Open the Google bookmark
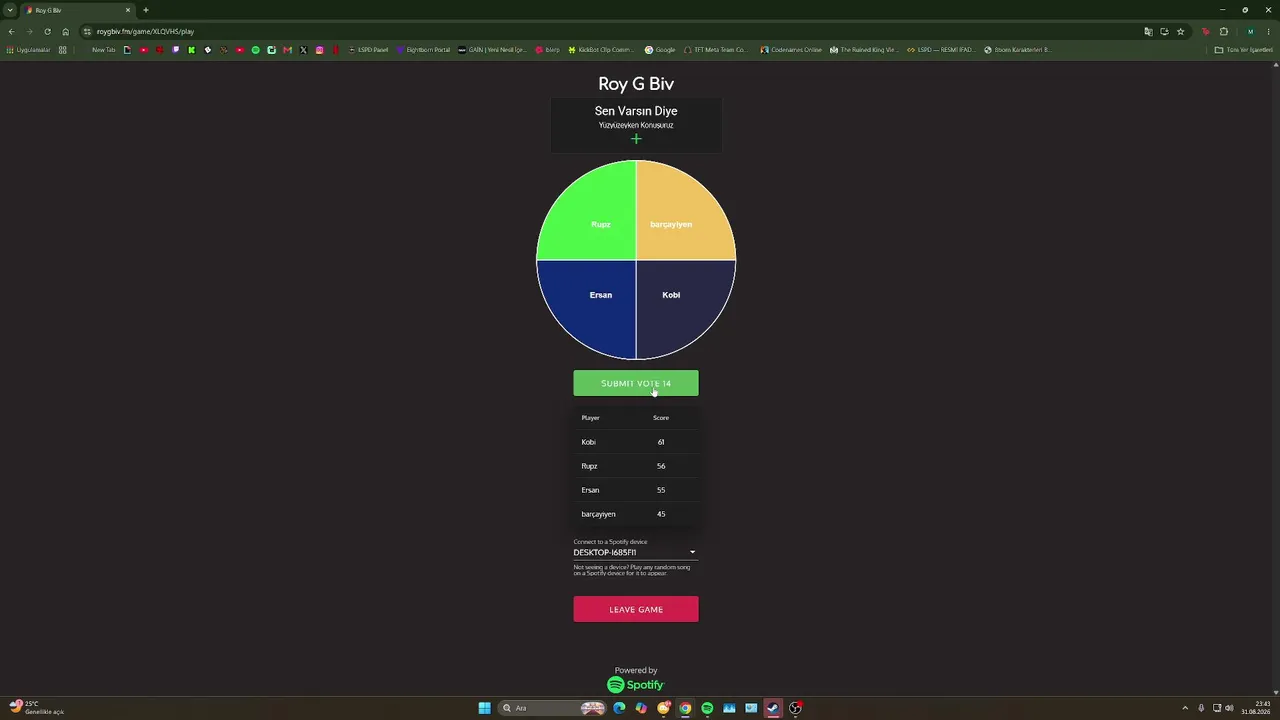This screenshot has width=1280, height=720. (660, 50)
